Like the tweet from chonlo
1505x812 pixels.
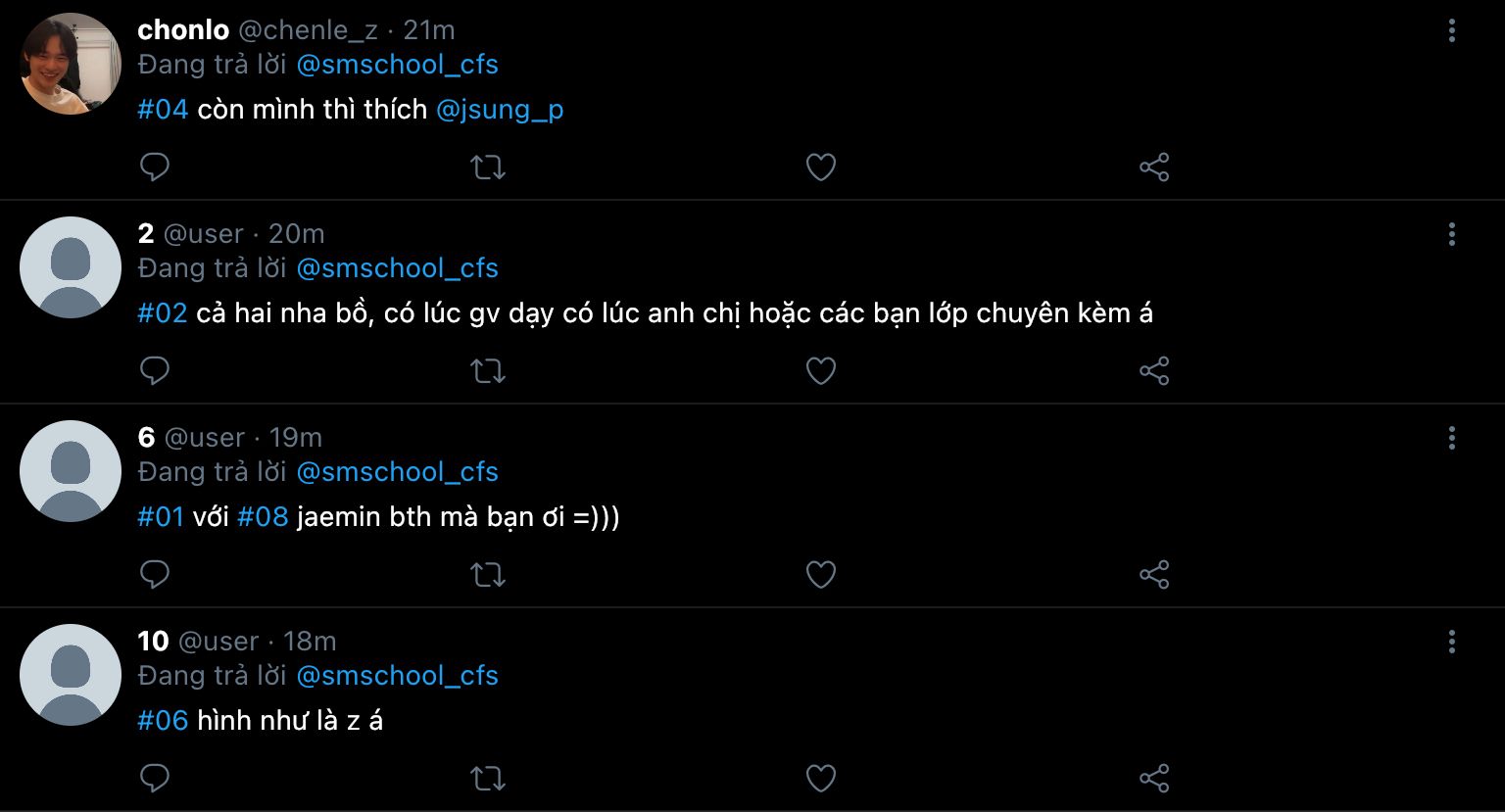(x=820, y=167)
